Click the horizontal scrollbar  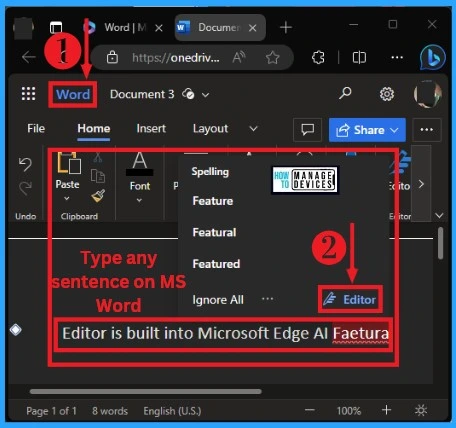click(145, 391)
